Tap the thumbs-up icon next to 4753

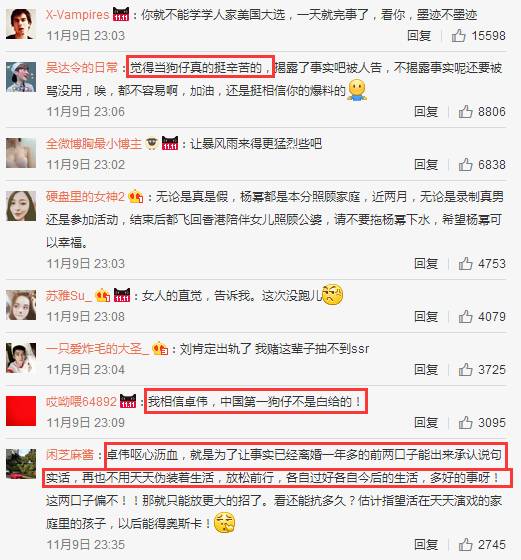pos(465,264)
